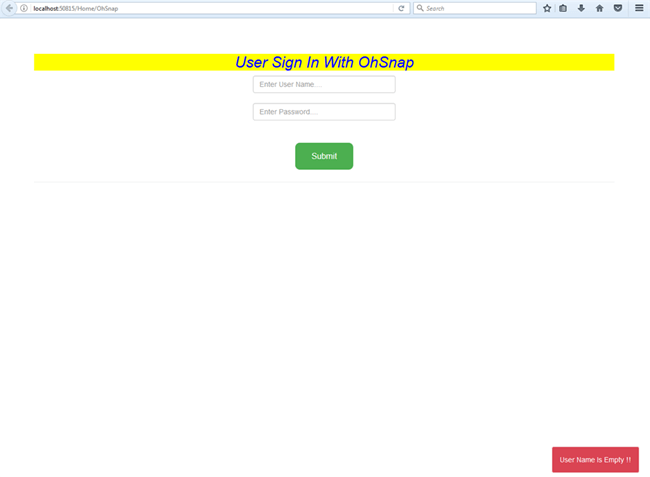Click the 'User Sign In With OhSnap' heading
Screen dimensions: 650x477
coord(324,62)
